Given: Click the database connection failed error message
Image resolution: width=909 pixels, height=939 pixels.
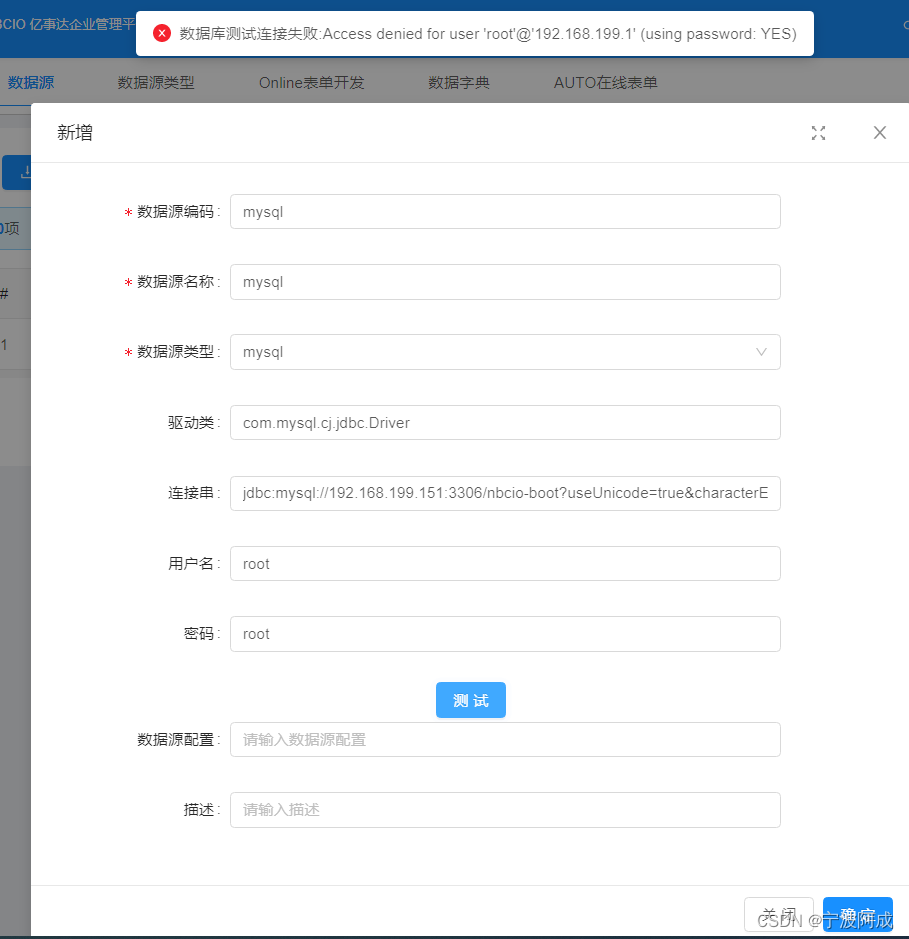Looking at the screenshot, I should tap(488, 34).
